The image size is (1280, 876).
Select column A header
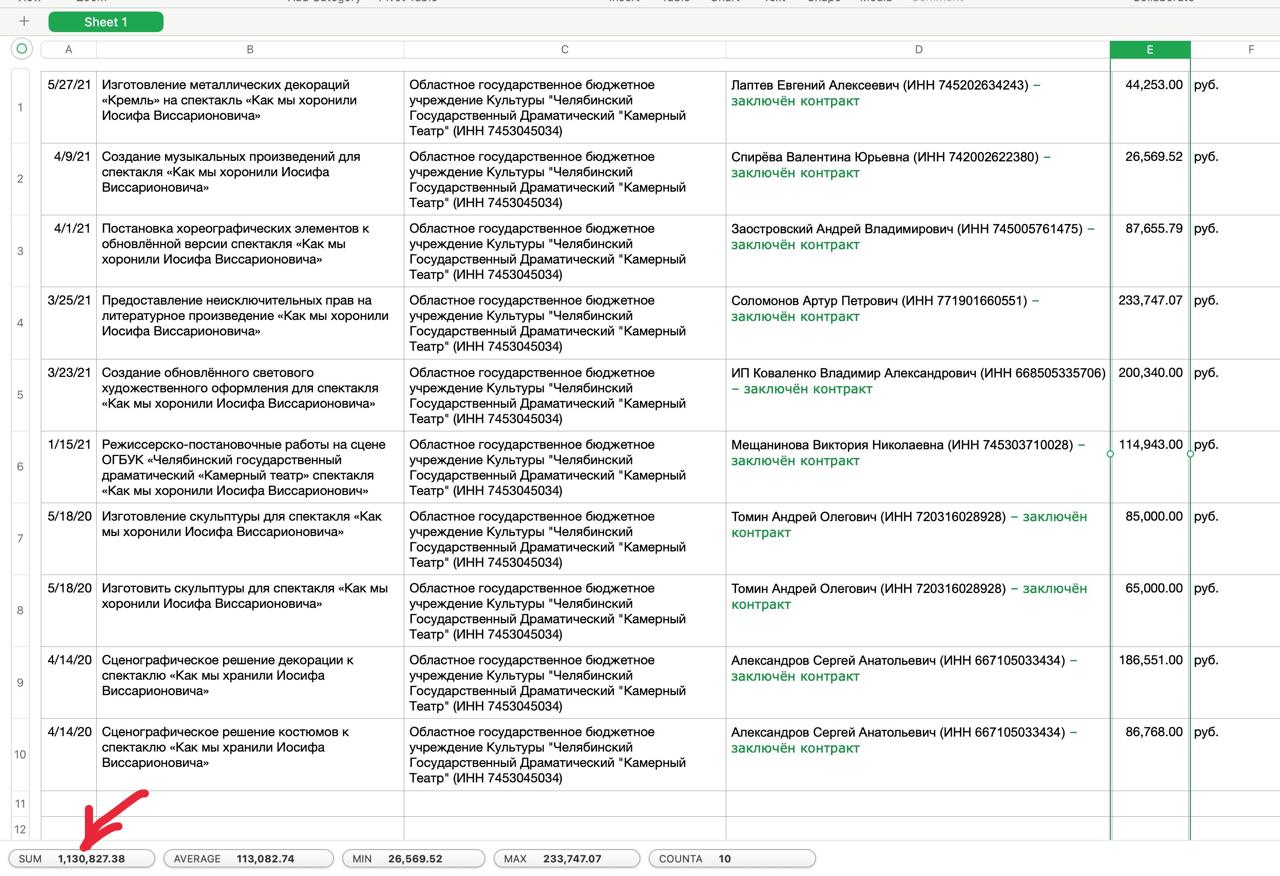68,49
